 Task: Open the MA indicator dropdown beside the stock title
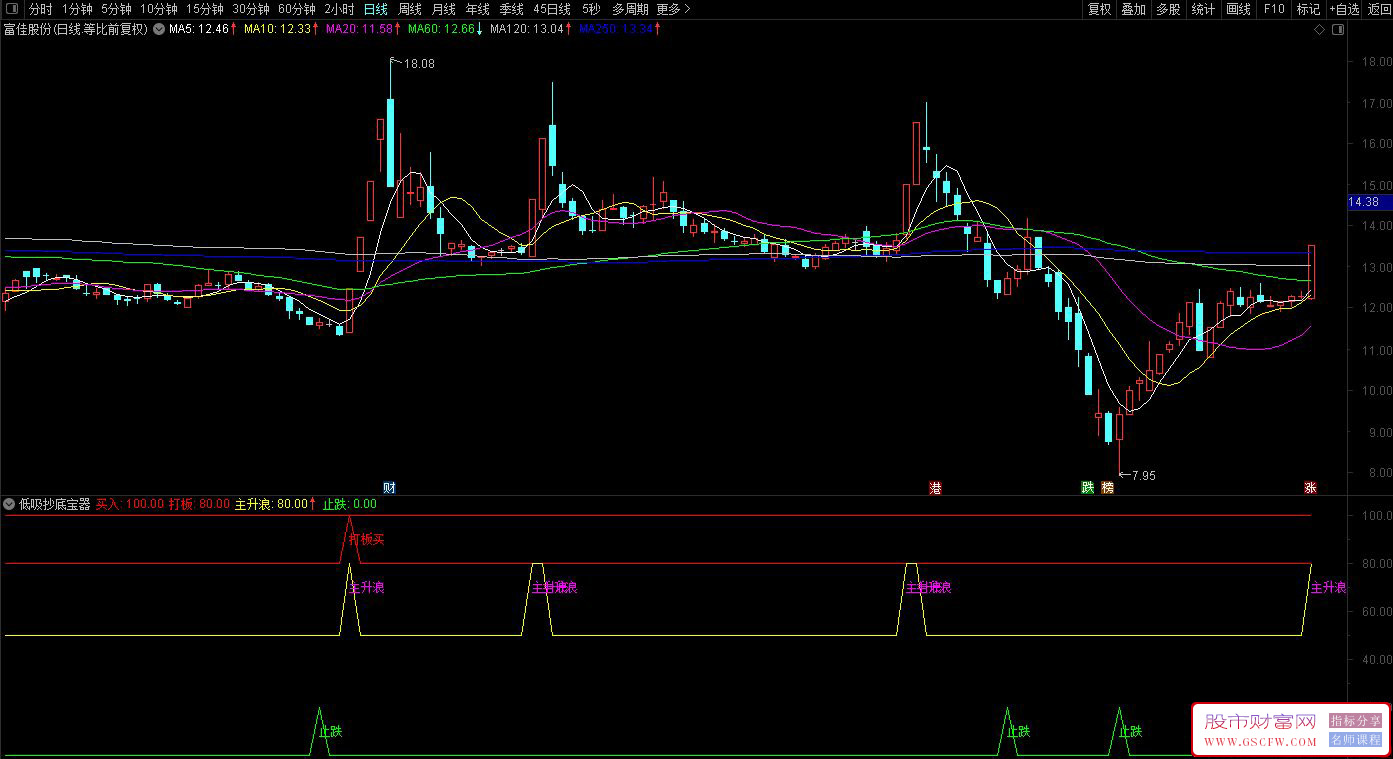(159, 29)
